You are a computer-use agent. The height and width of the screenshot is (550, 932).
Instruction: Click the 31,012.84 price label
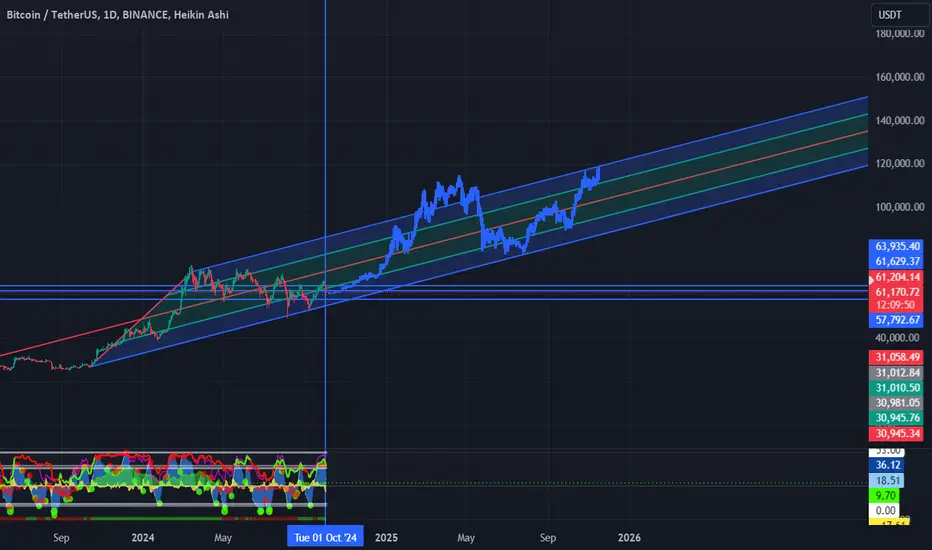coord(896,373)
